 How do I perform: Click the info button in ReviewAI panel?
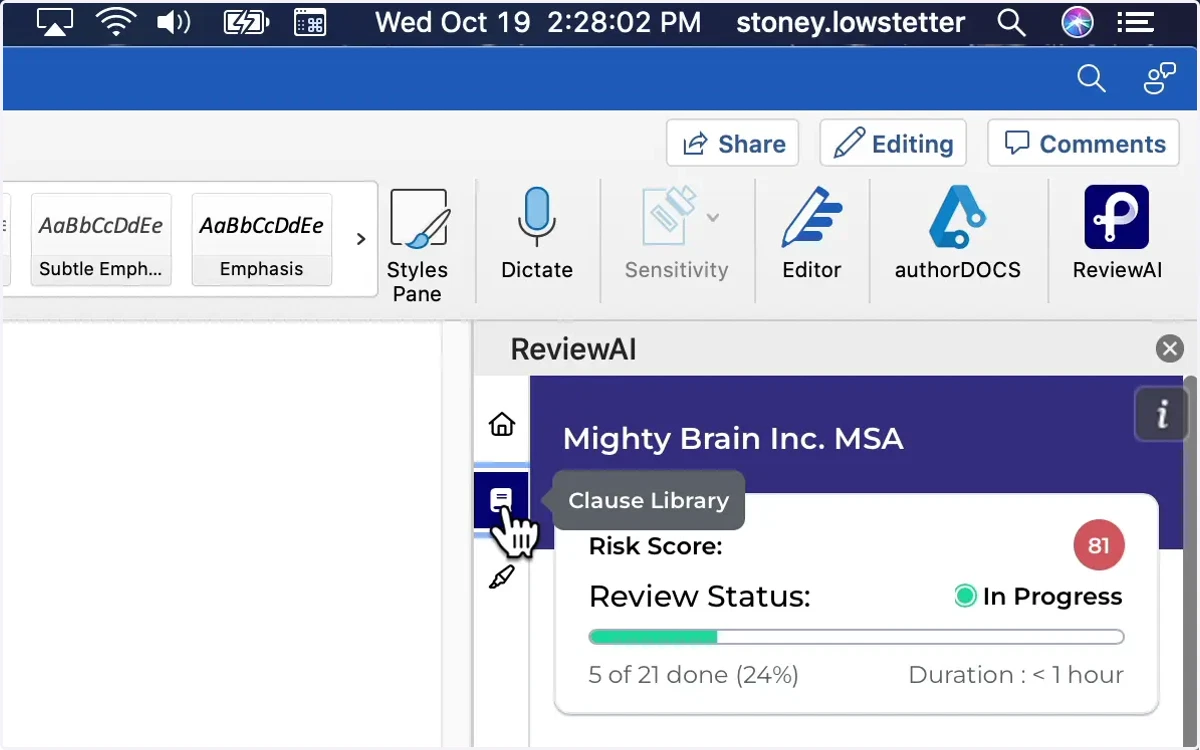coord(1161,414)
